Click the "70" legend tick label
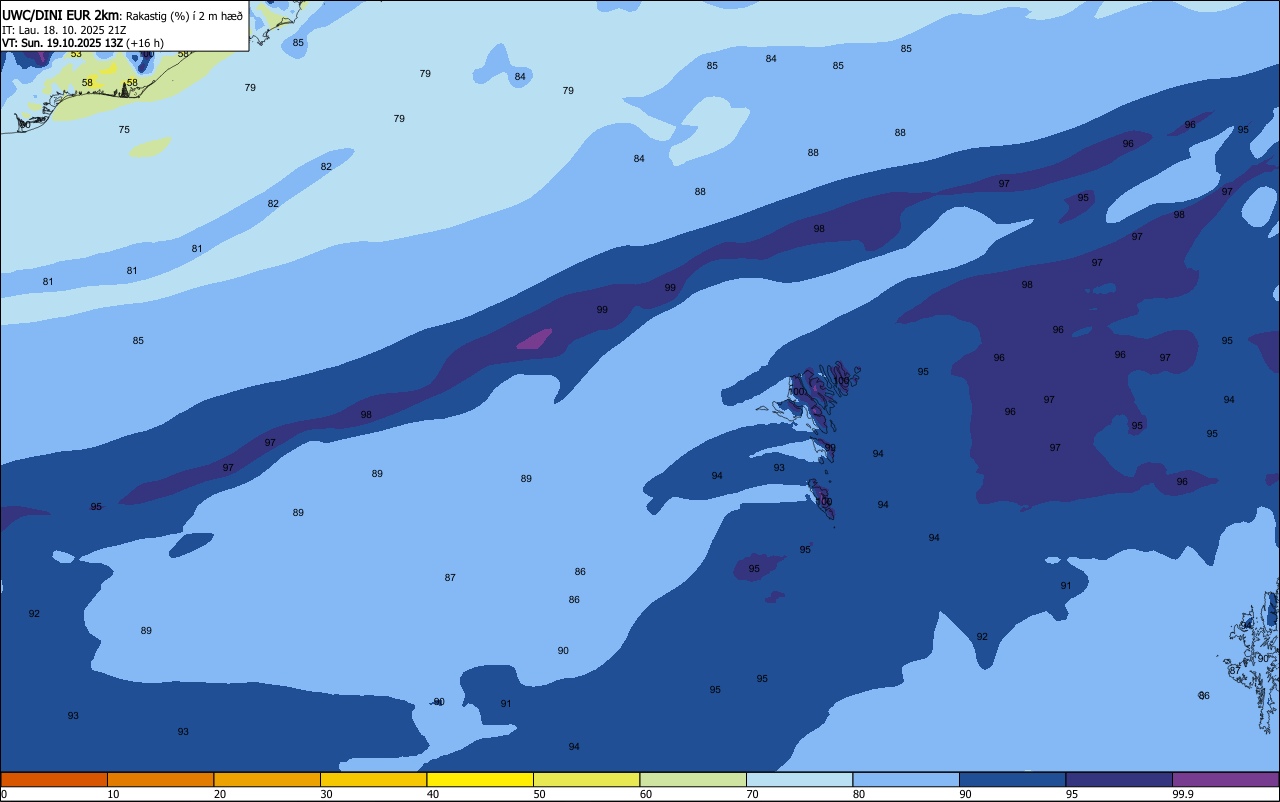The height and width of the screenshot is (802, 1280). point(752,794)
